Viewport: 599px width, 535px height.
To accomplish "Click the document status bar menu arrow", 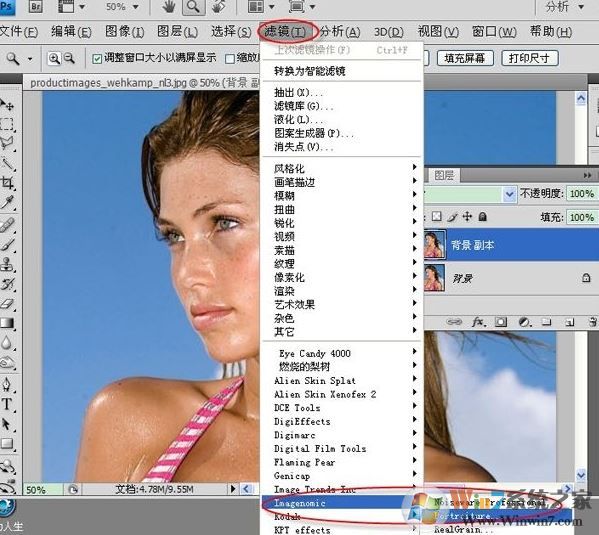I will click(x=233, y=489).
